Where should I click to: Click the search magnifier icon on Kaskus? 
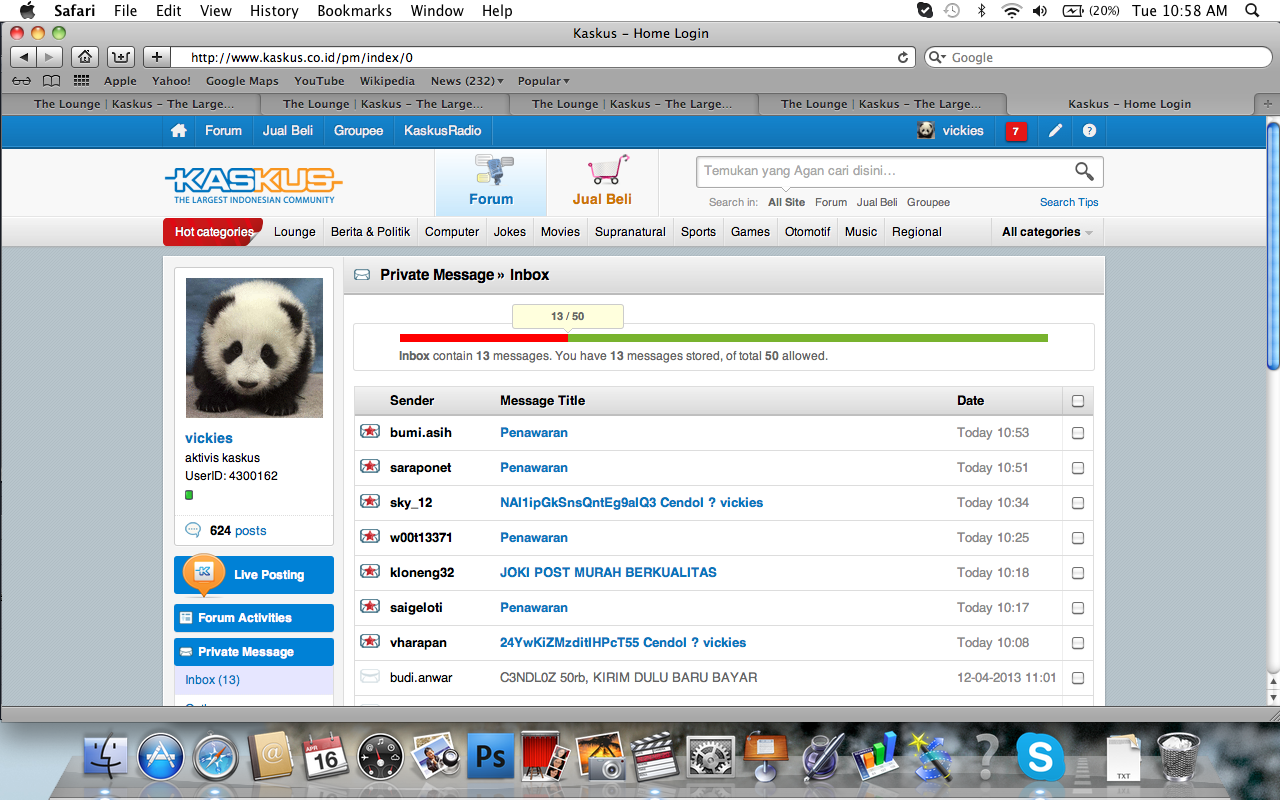pos(1084,171)
